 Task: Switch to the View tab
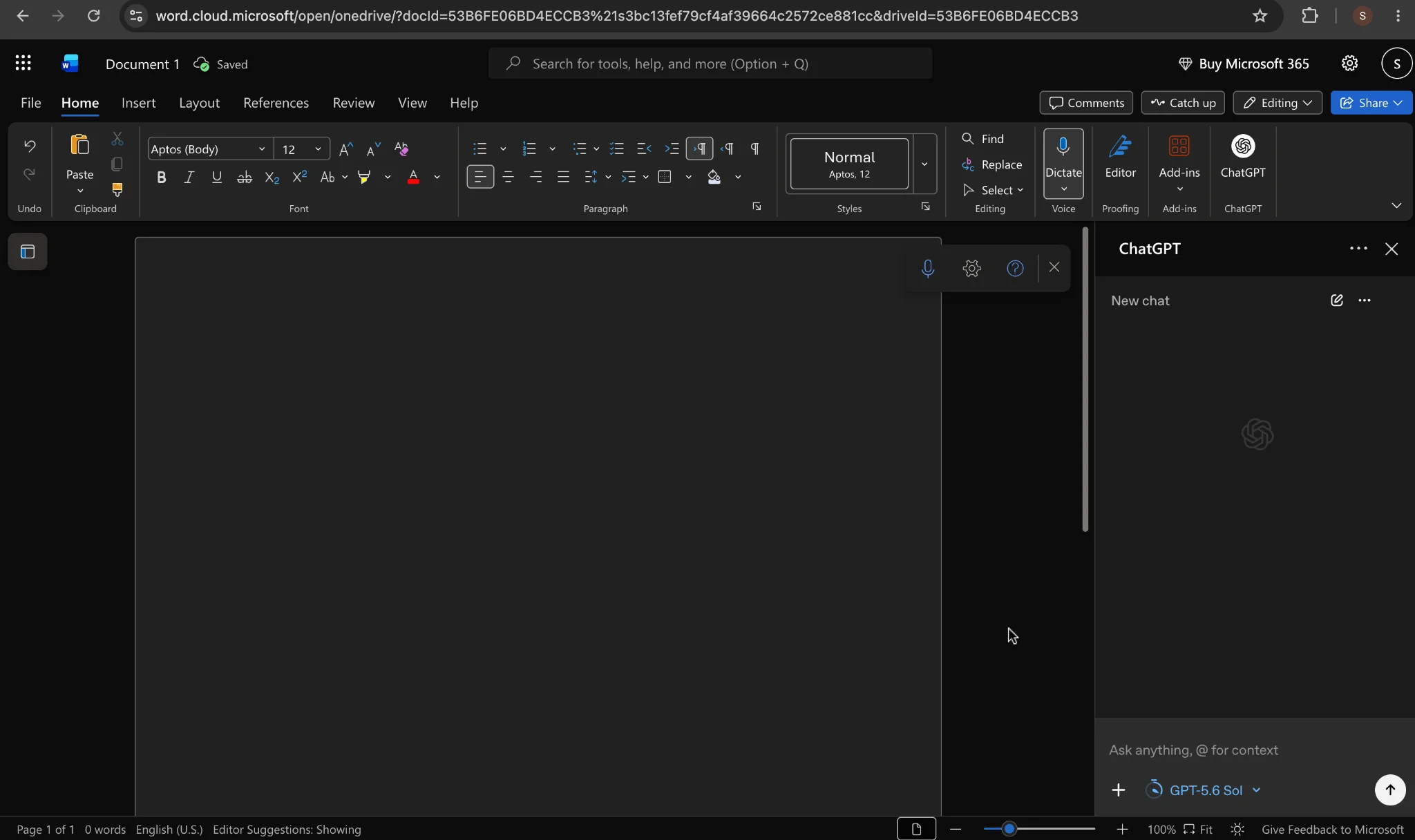pos(412,103)
